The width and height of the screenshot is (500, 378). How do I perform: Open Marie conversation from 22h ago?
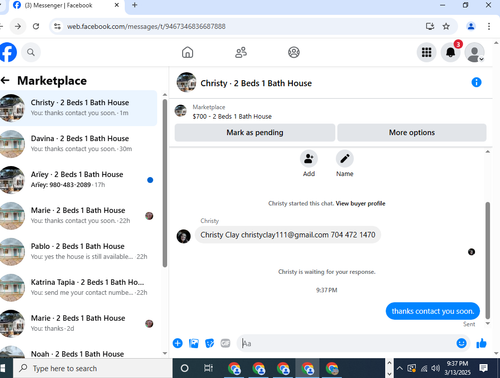pos(78,216)
